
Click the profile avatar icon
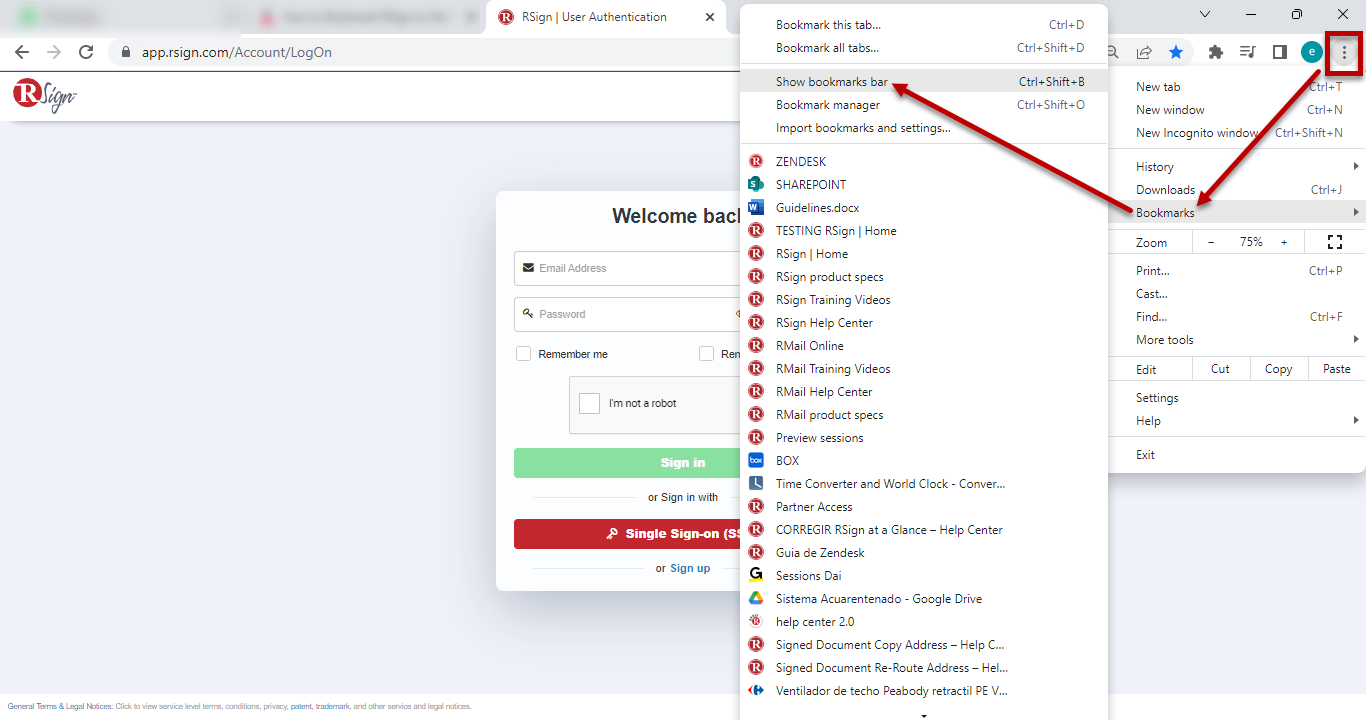[1311, 52]
